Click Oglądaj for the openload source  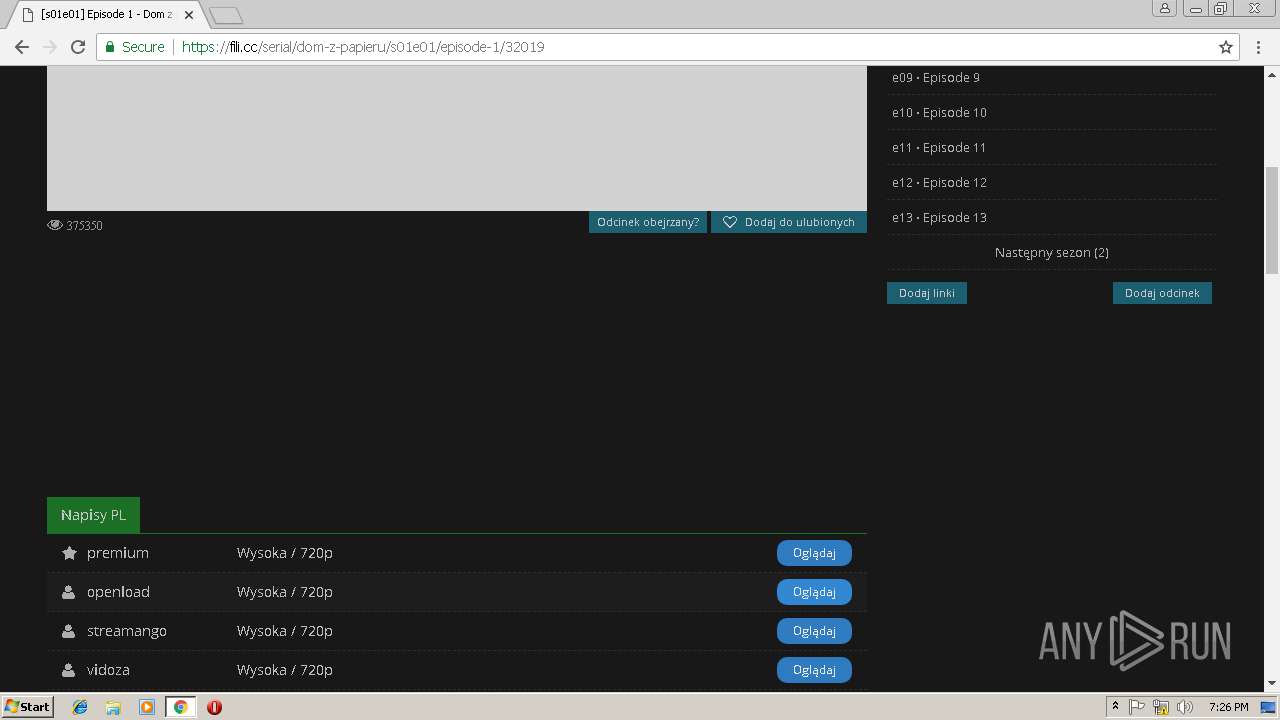coord(814,592)
